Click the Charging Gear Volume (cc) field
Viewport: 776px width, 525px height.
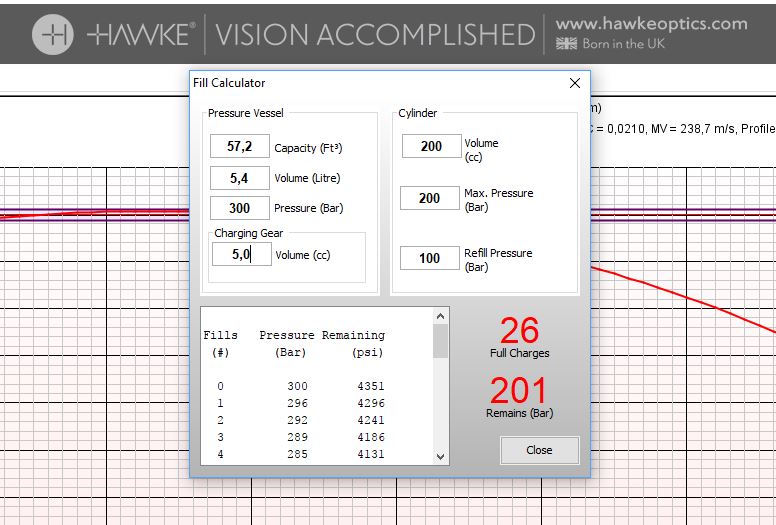coord(241,255)
